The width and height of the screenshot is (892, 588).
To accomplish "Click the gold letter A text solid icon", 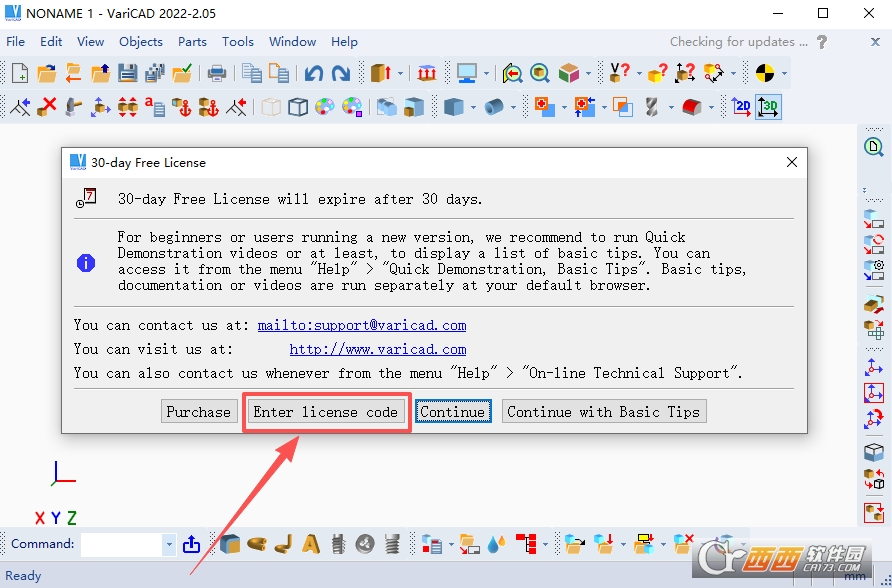I will click(311, 544).
